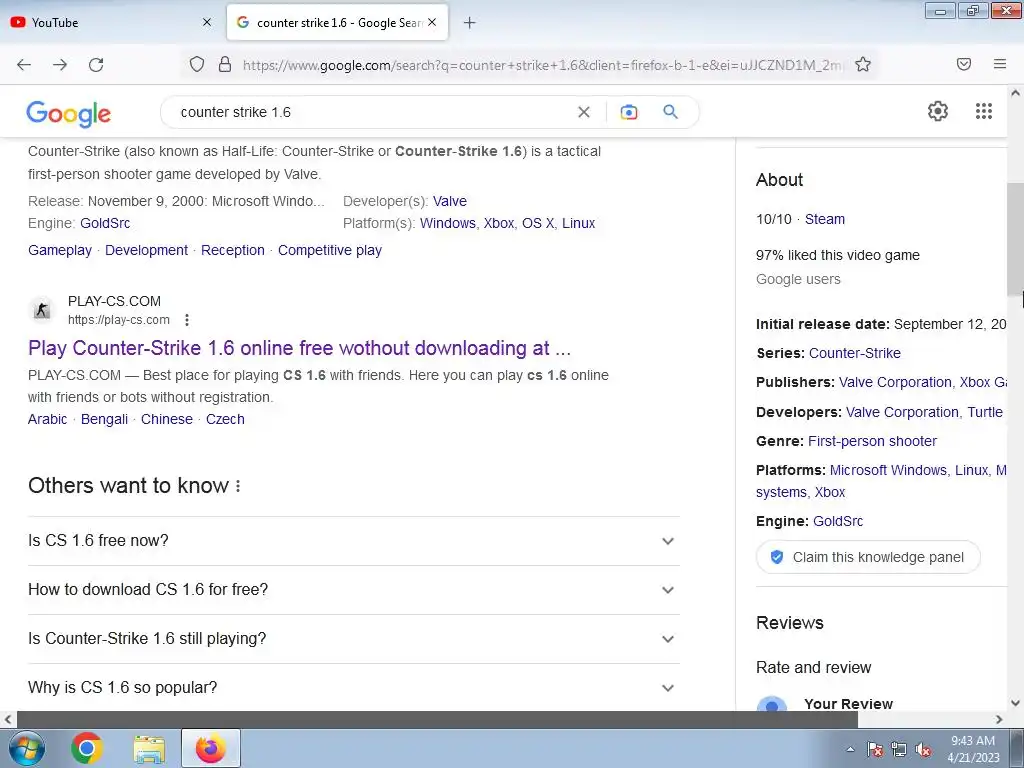
Task: Click the vertical scrollbar down arrow
Action: [1016, 703]
